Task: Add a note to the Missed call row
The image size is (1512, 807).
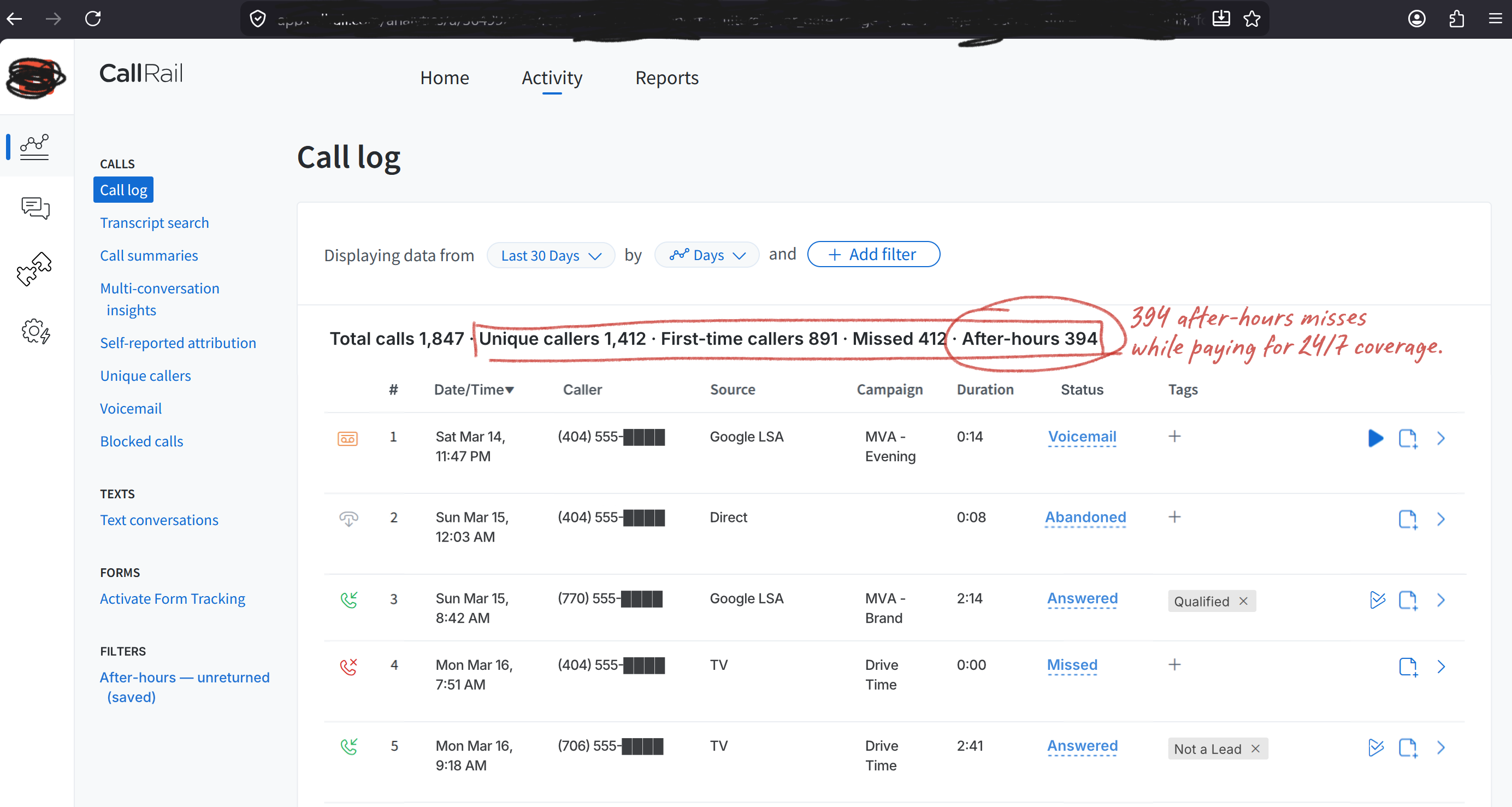Action: tap(1408, 666)
